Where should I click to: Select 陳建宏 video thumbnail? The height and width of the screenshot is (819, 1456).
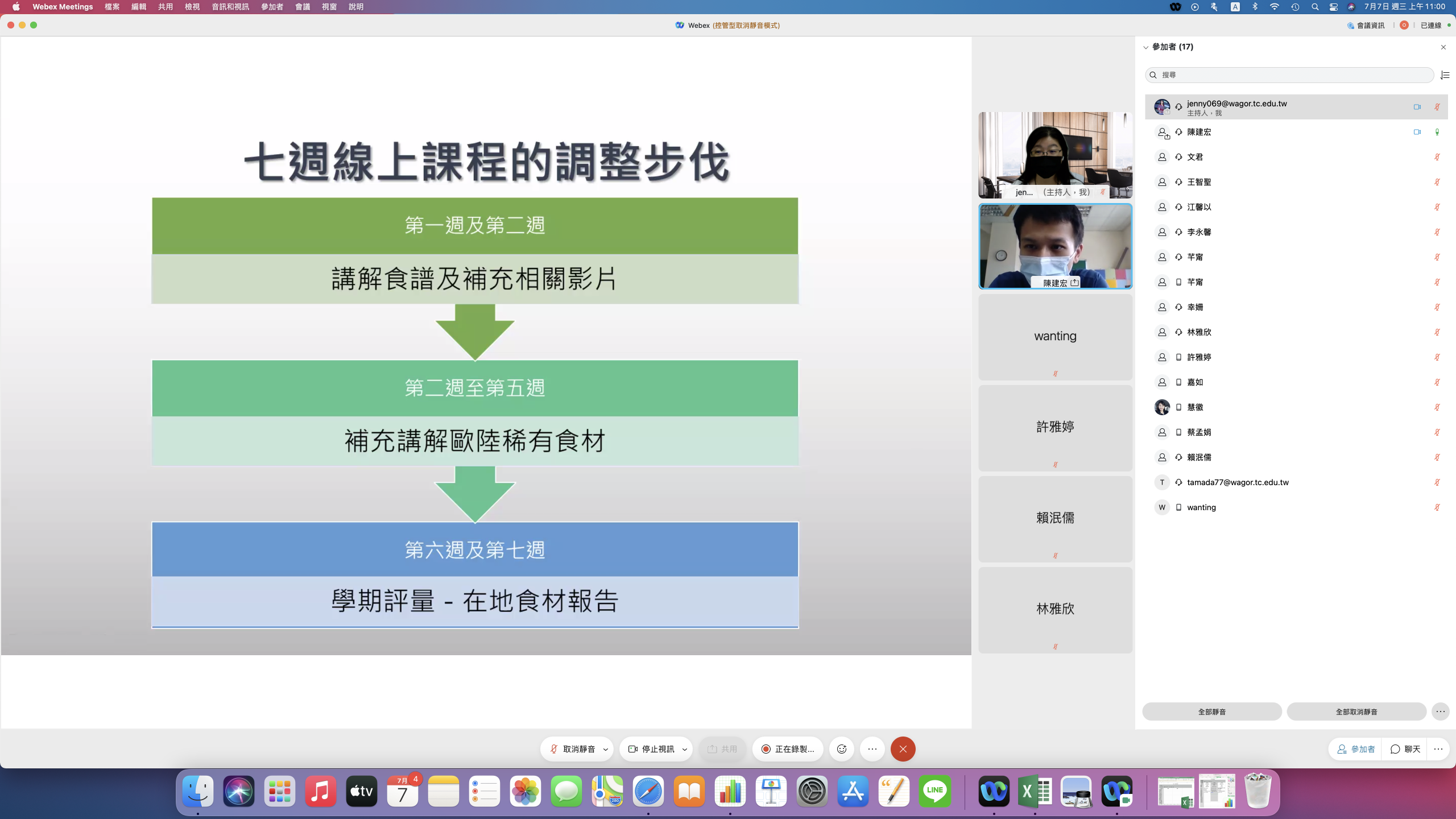1055,246
